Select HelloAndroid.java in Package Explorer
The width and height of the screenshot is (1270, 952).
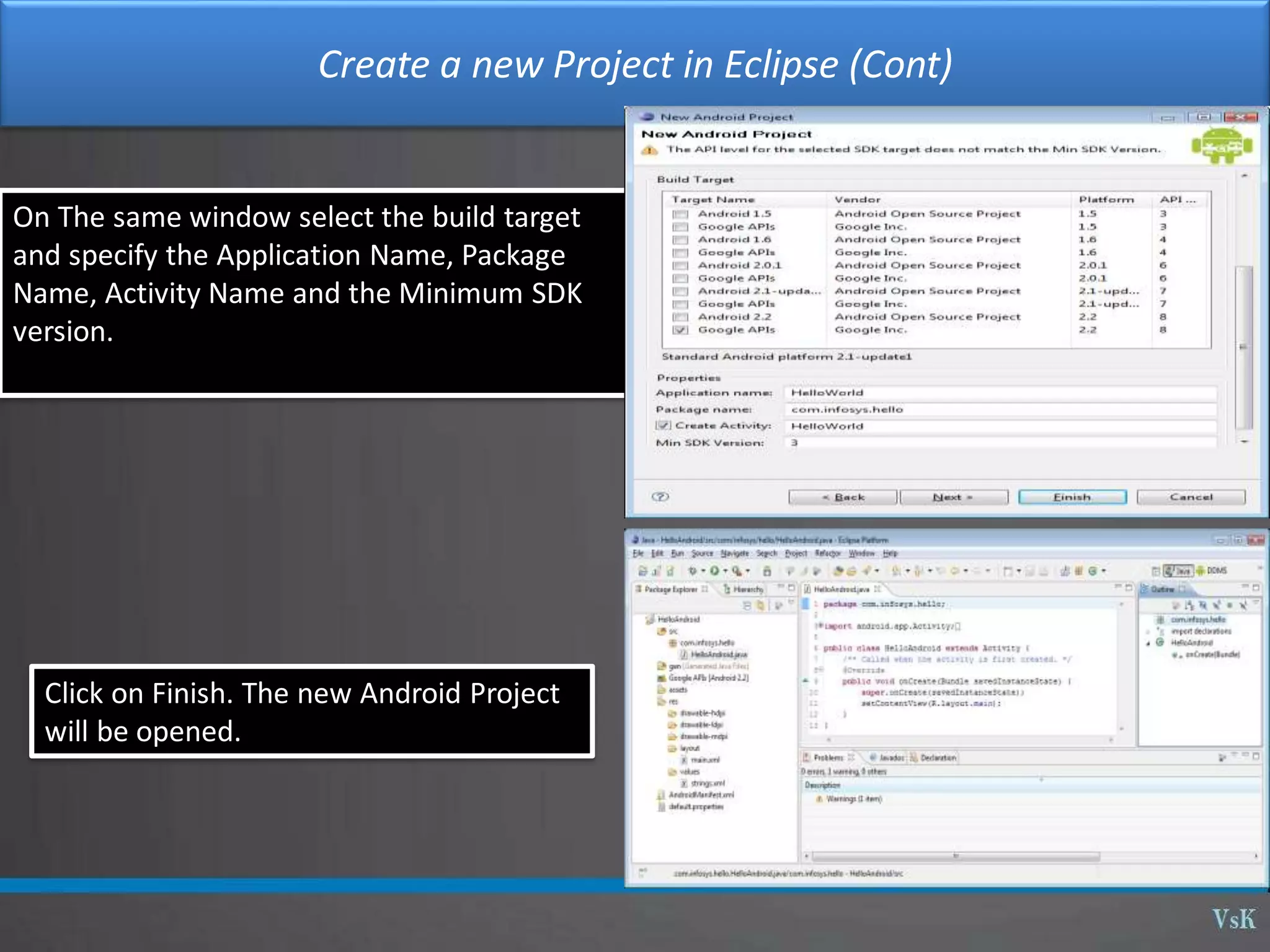tap(718, 654)
